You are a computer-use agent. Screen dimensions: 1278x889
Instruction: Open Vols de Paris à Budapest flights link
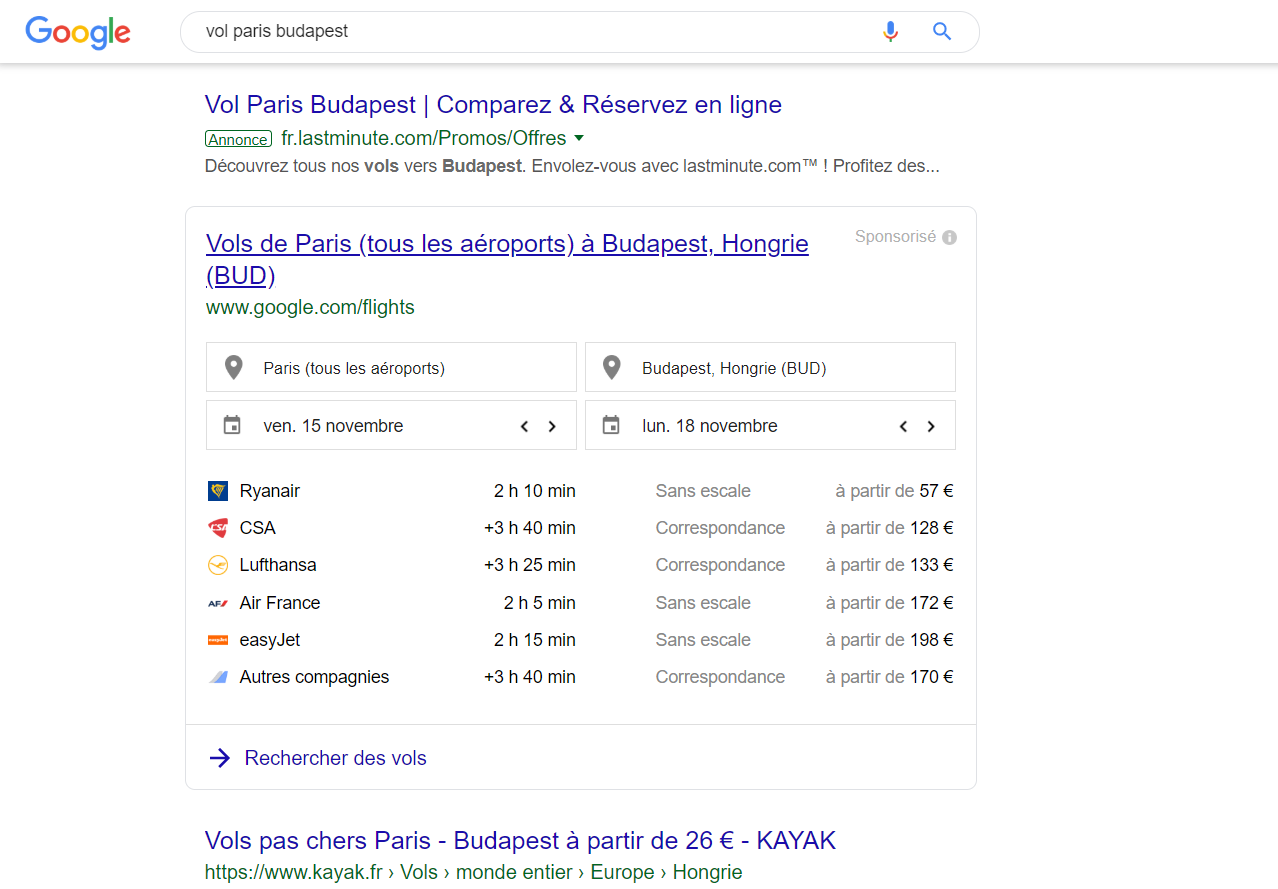(x=507, y=259)
